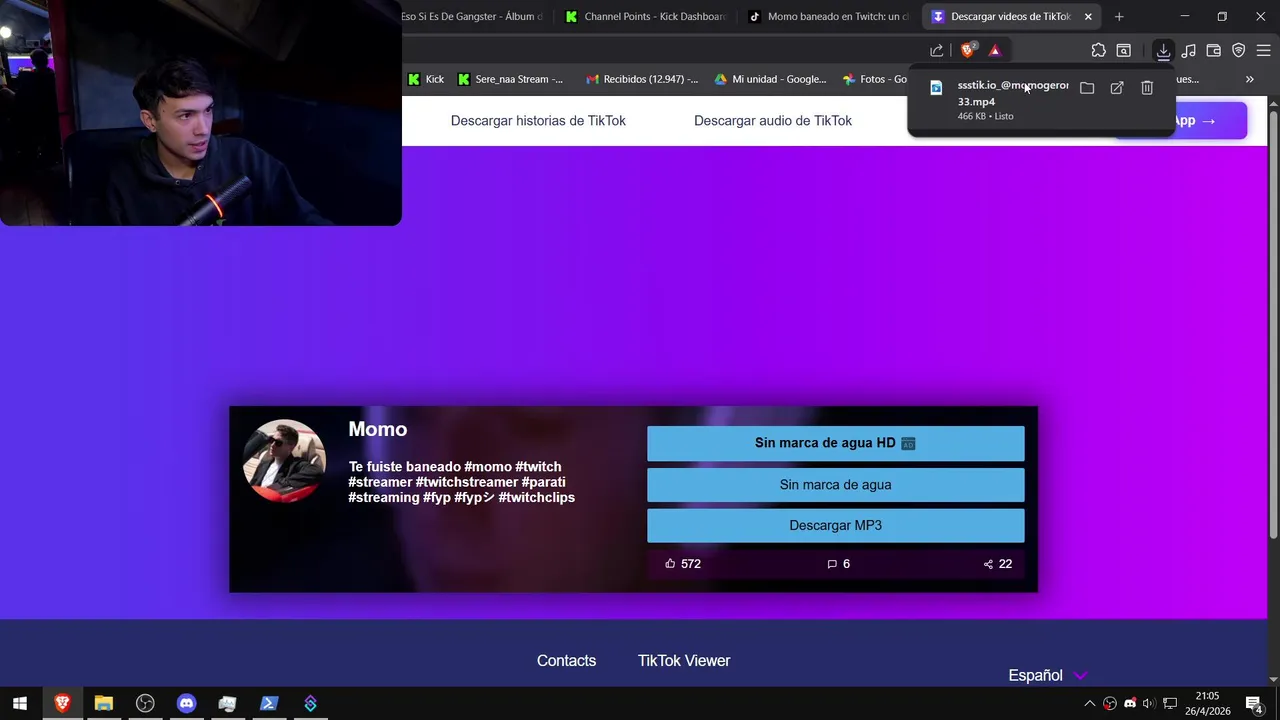Click the Momo author name
Screen dimensions: 1280x720
pyautogui.click(x=377, y=429)
